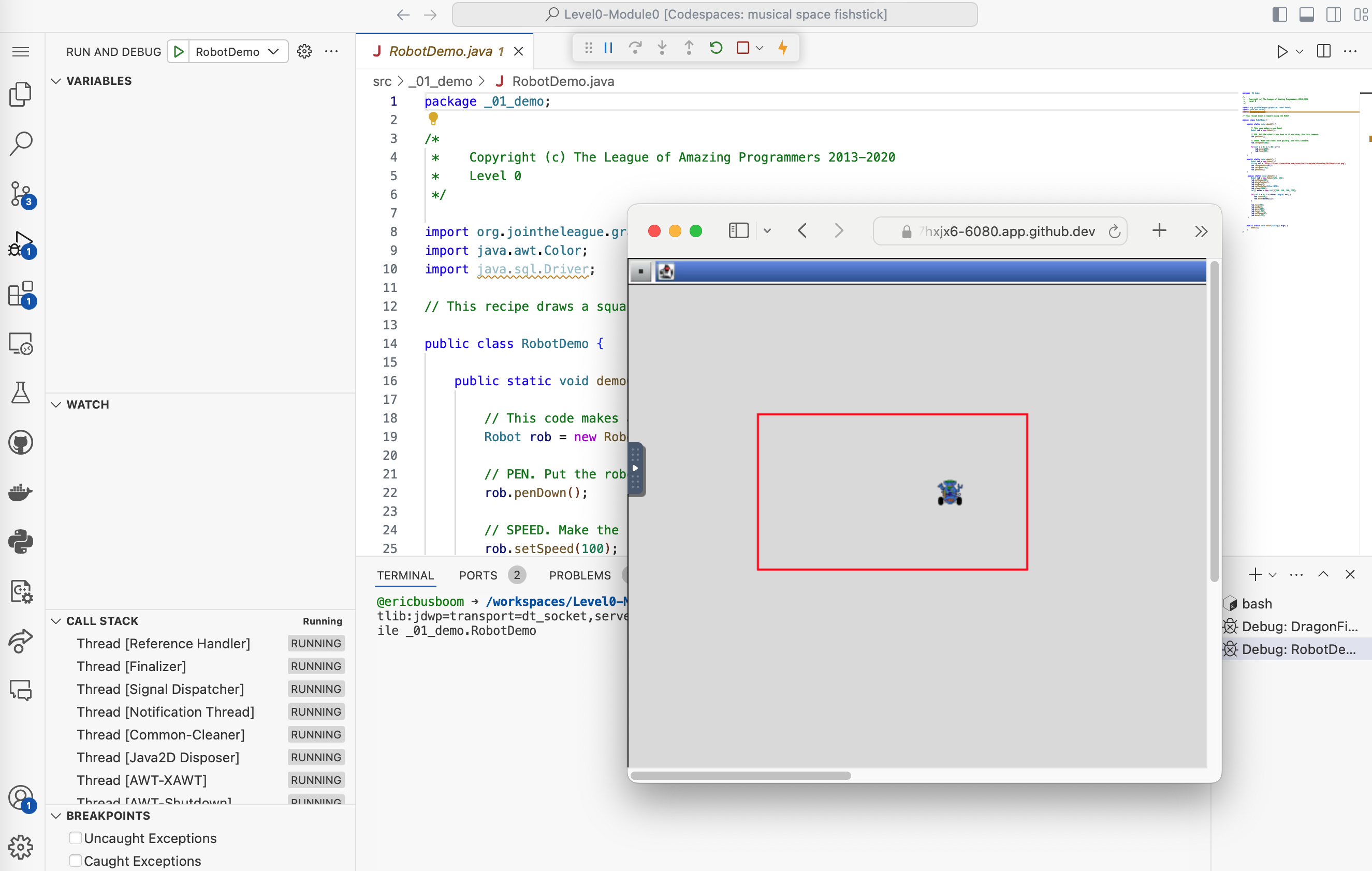The width and height of the screenshot is (1372, 871).
Task: Collapse the CALL STACK section
Action: [56, 621]
